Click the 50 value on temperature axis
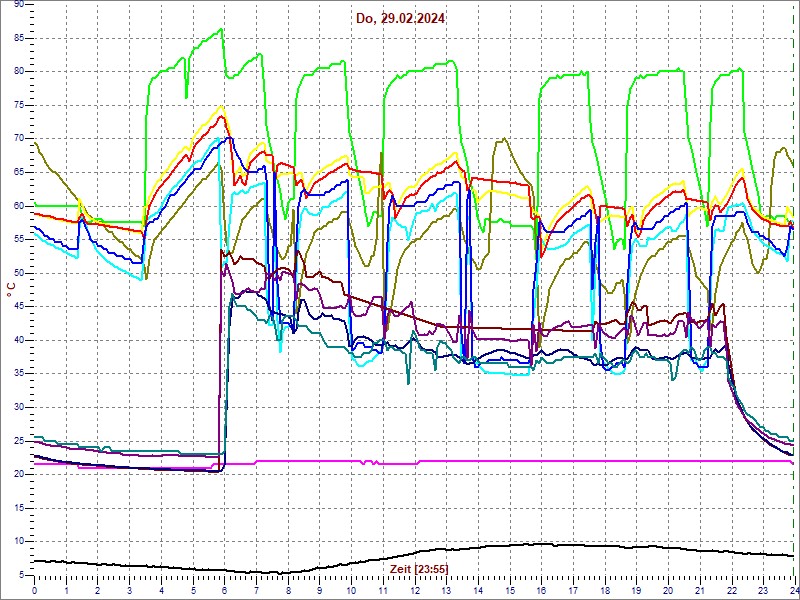The image size is (800, 600). point(19,273)
